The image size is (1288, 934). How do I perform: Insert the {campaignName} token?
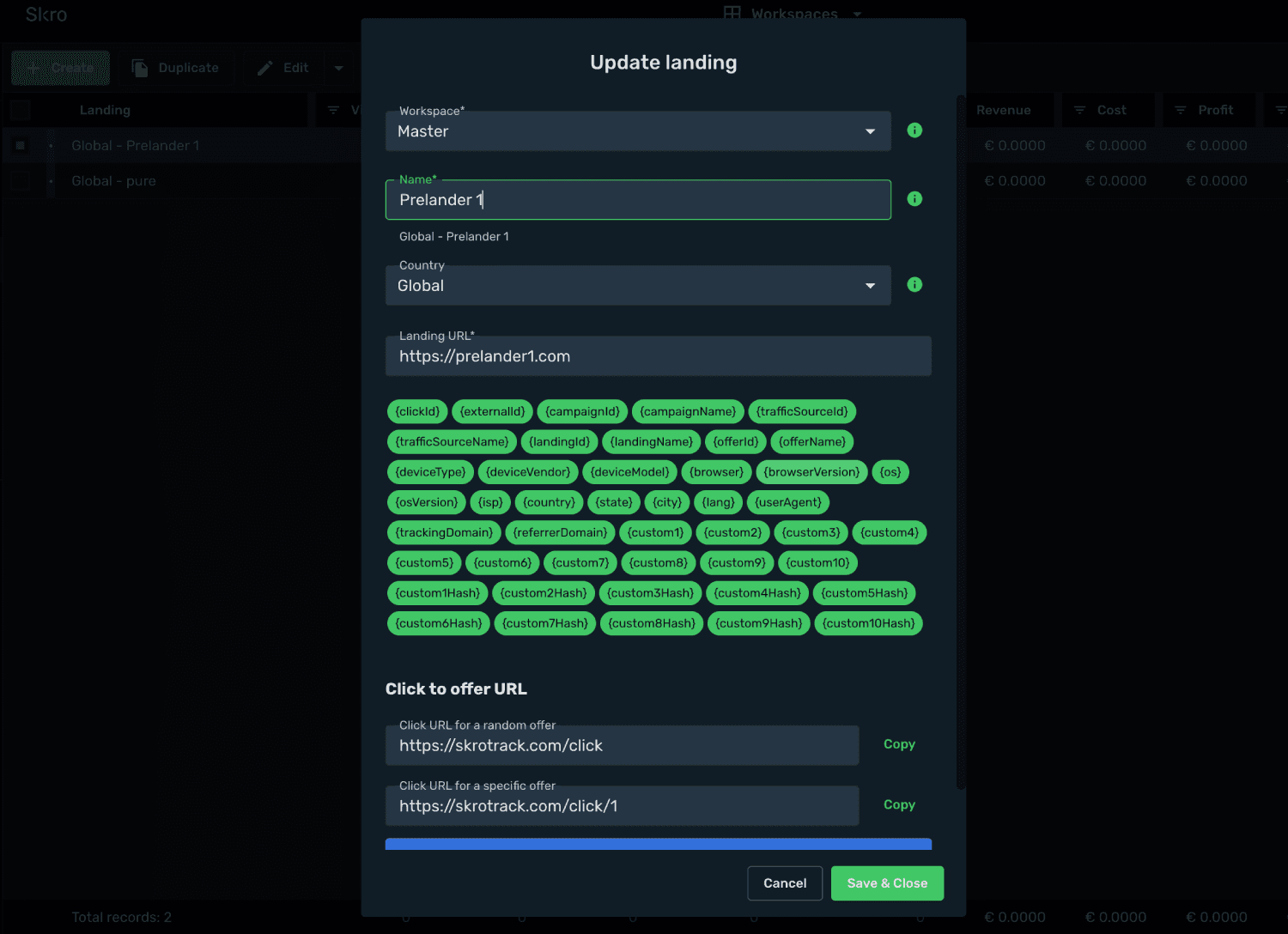[688, 412]
